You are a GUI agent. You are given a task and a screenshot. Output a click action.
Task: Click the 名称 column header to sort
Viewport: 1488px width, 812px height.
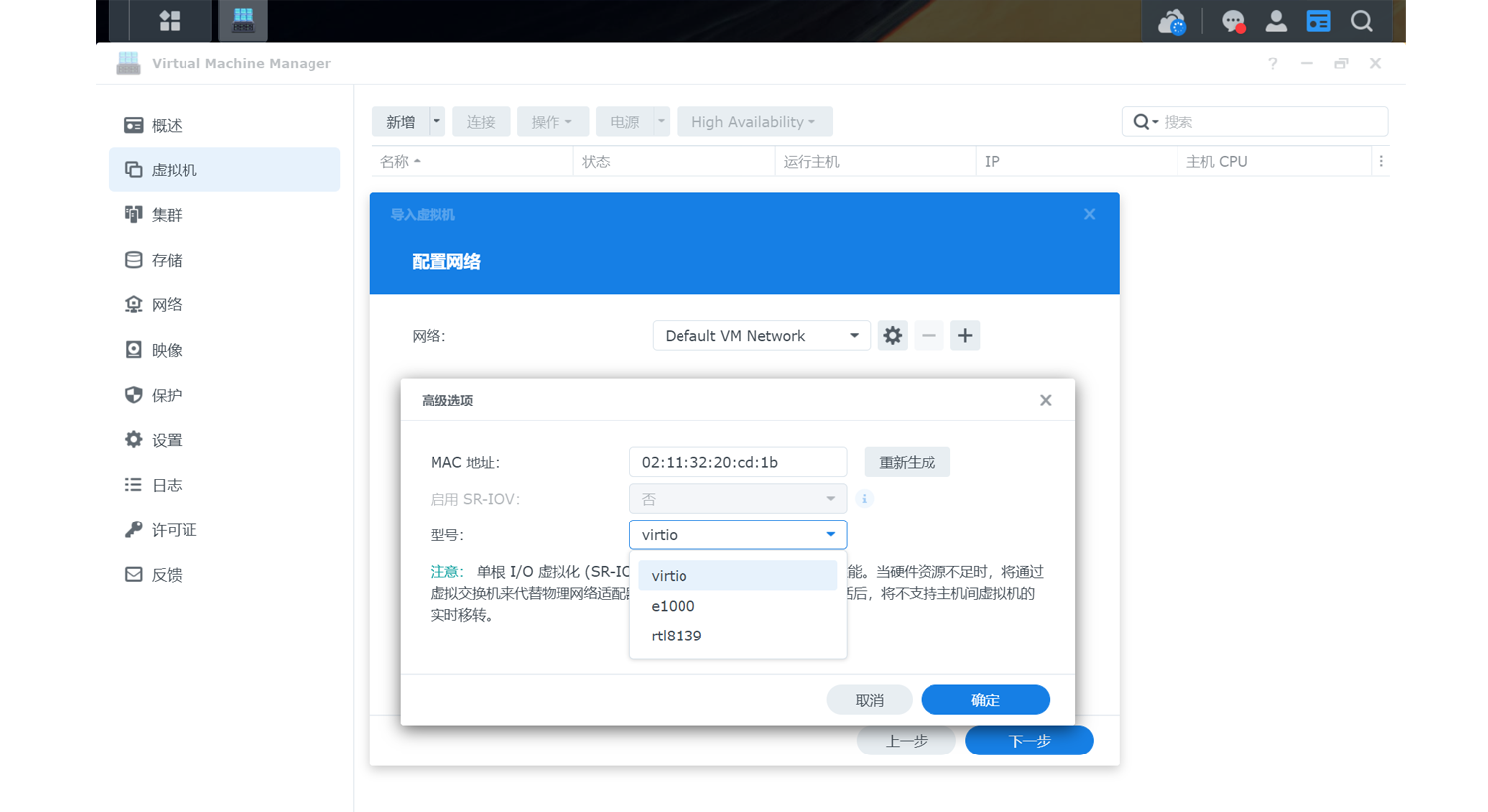coord(402,160)
